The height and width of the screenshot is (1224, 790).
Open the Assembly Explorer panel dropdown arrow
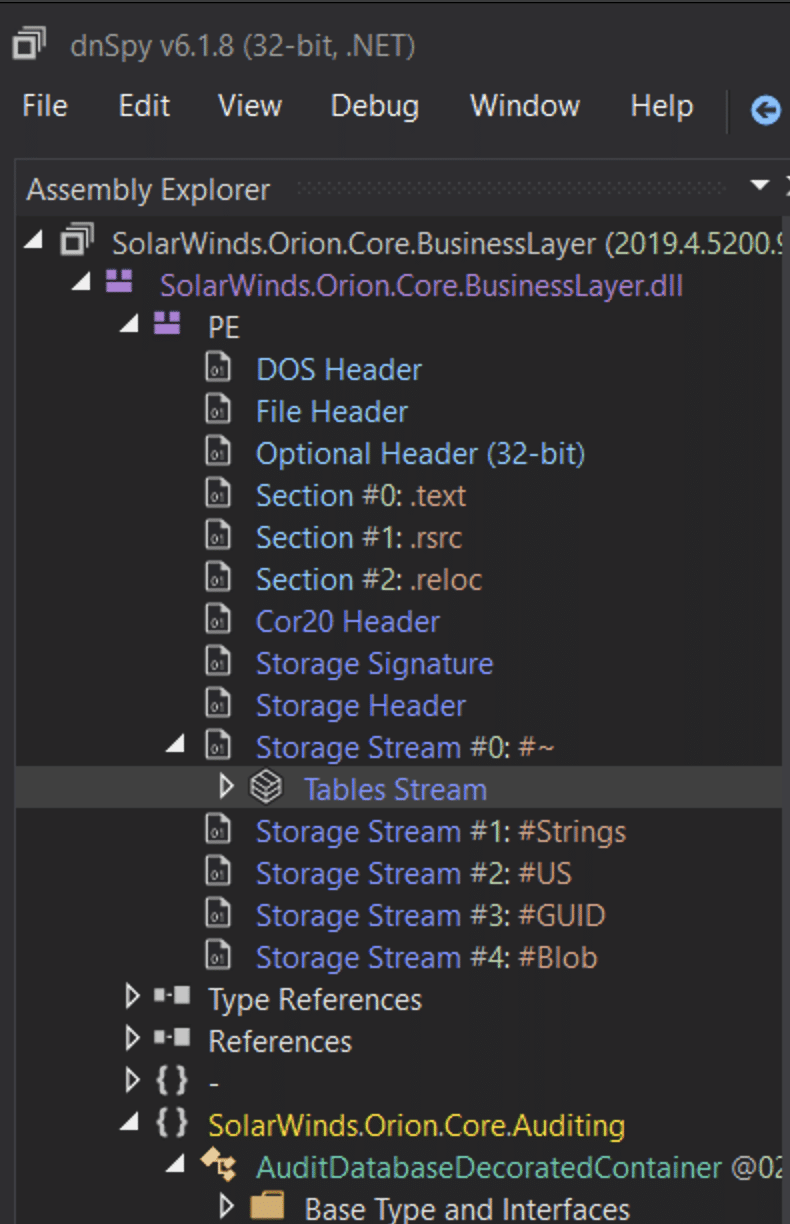(x=760, y=187)
